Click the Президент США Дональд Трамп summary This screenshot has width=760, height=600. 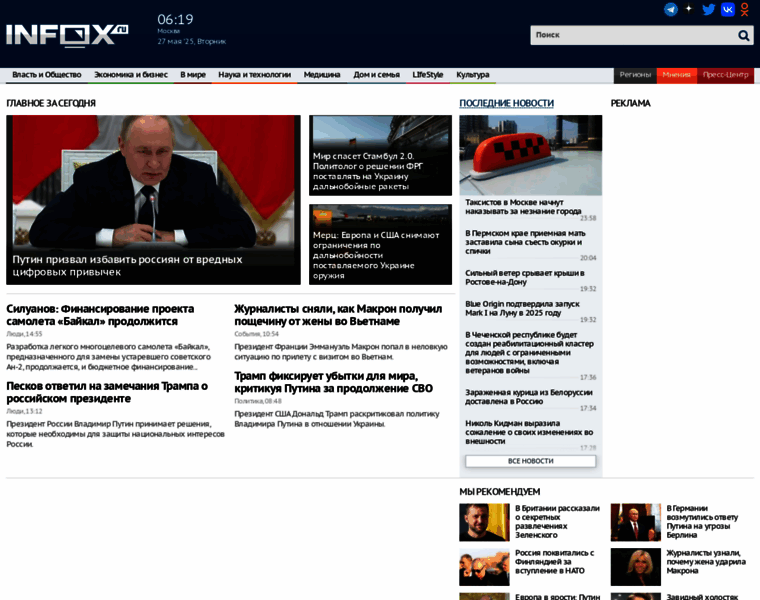(337, 419)
